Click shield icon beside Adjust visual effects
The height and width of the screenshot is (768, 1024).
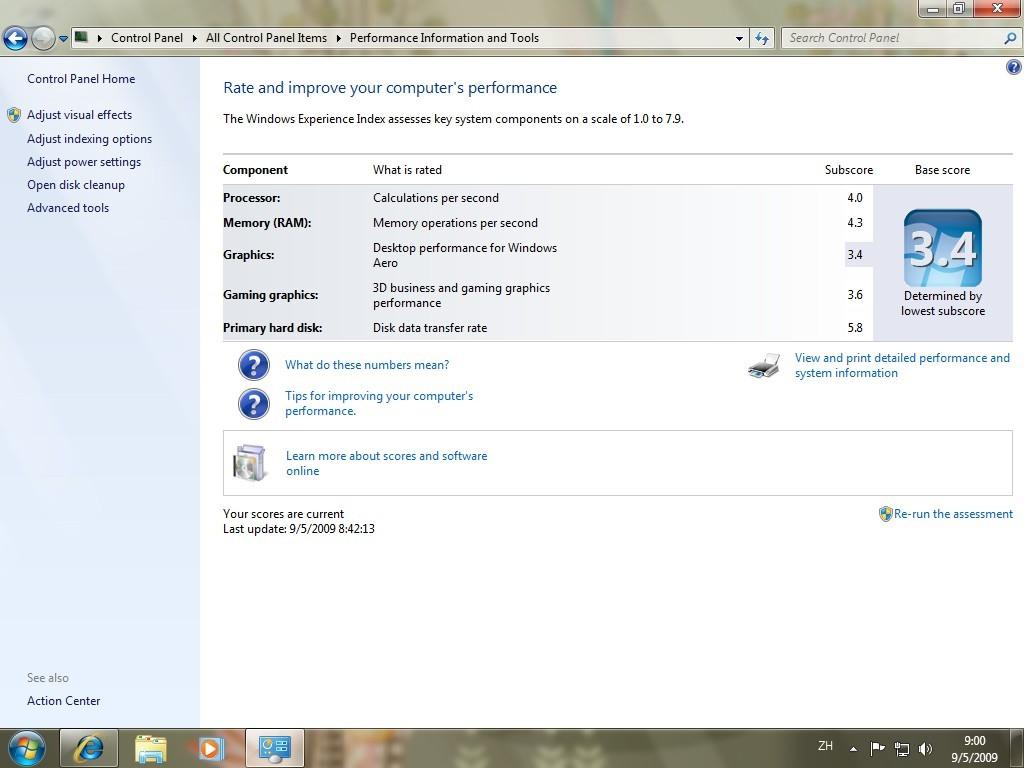[14, 115]
